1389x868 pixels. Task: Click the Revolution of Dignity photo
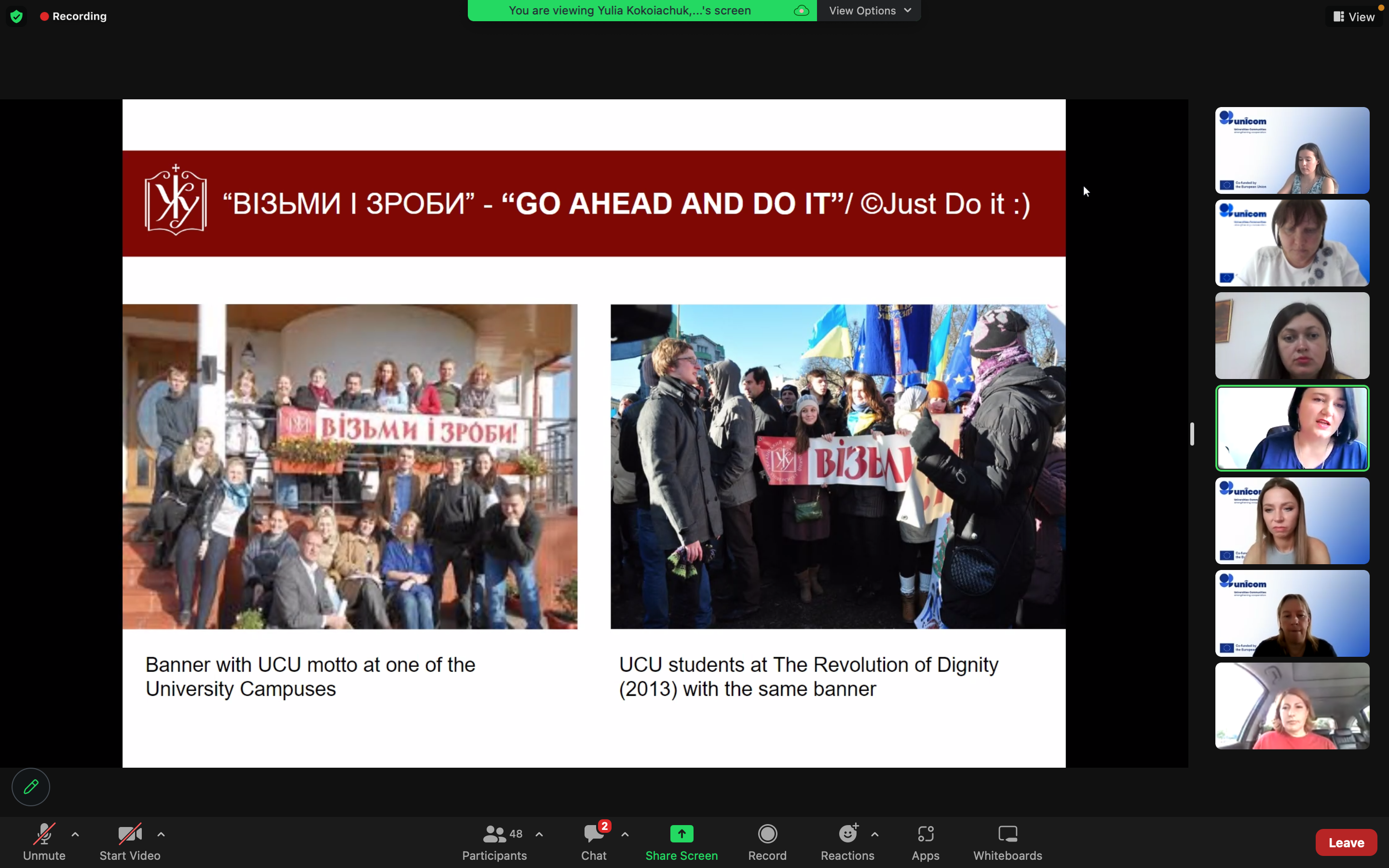pyautogui.click(x=838, y=467)
